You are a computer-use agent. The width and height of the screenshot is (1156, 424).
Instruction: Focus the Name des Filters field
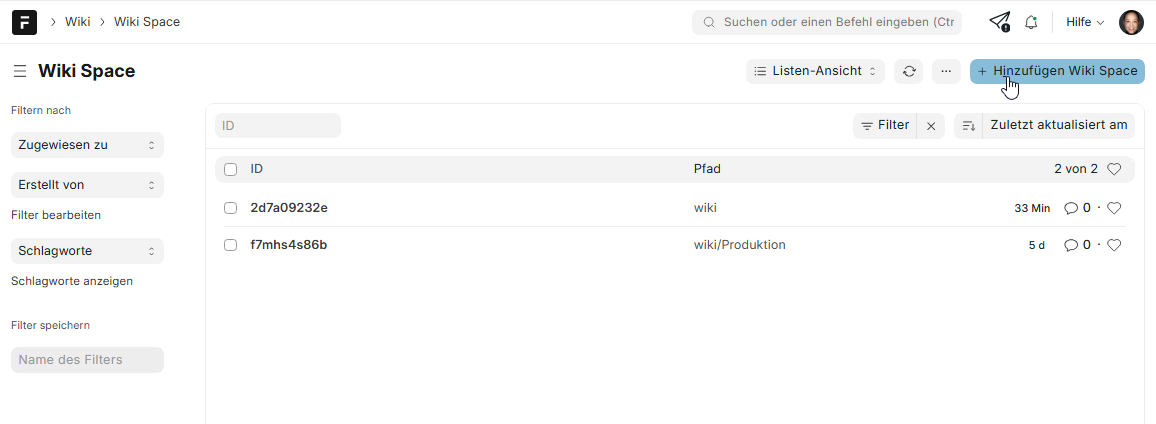87,360
